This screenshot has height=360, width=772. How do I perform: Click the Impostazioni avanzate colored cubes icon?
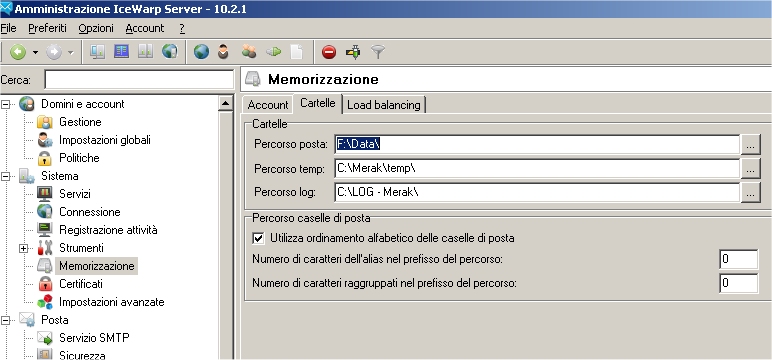tap(45, 302)
